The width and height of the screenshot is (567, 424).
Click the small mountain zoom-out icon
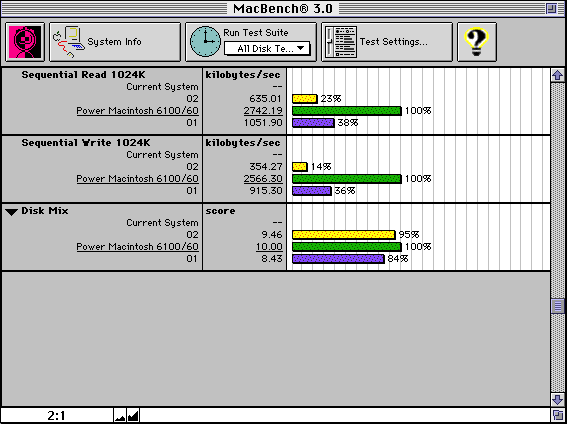pyautogui.click(x=120, y=416)
